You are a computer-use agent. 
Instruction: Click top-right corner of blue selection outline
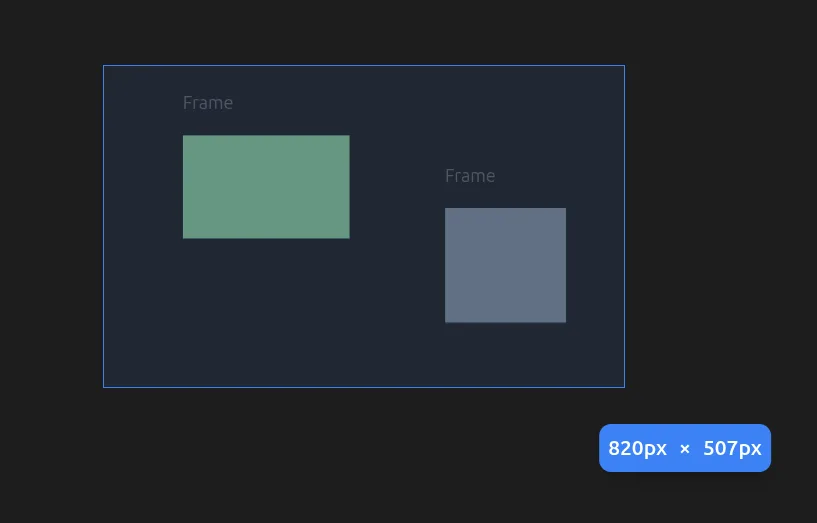point(624,66)
